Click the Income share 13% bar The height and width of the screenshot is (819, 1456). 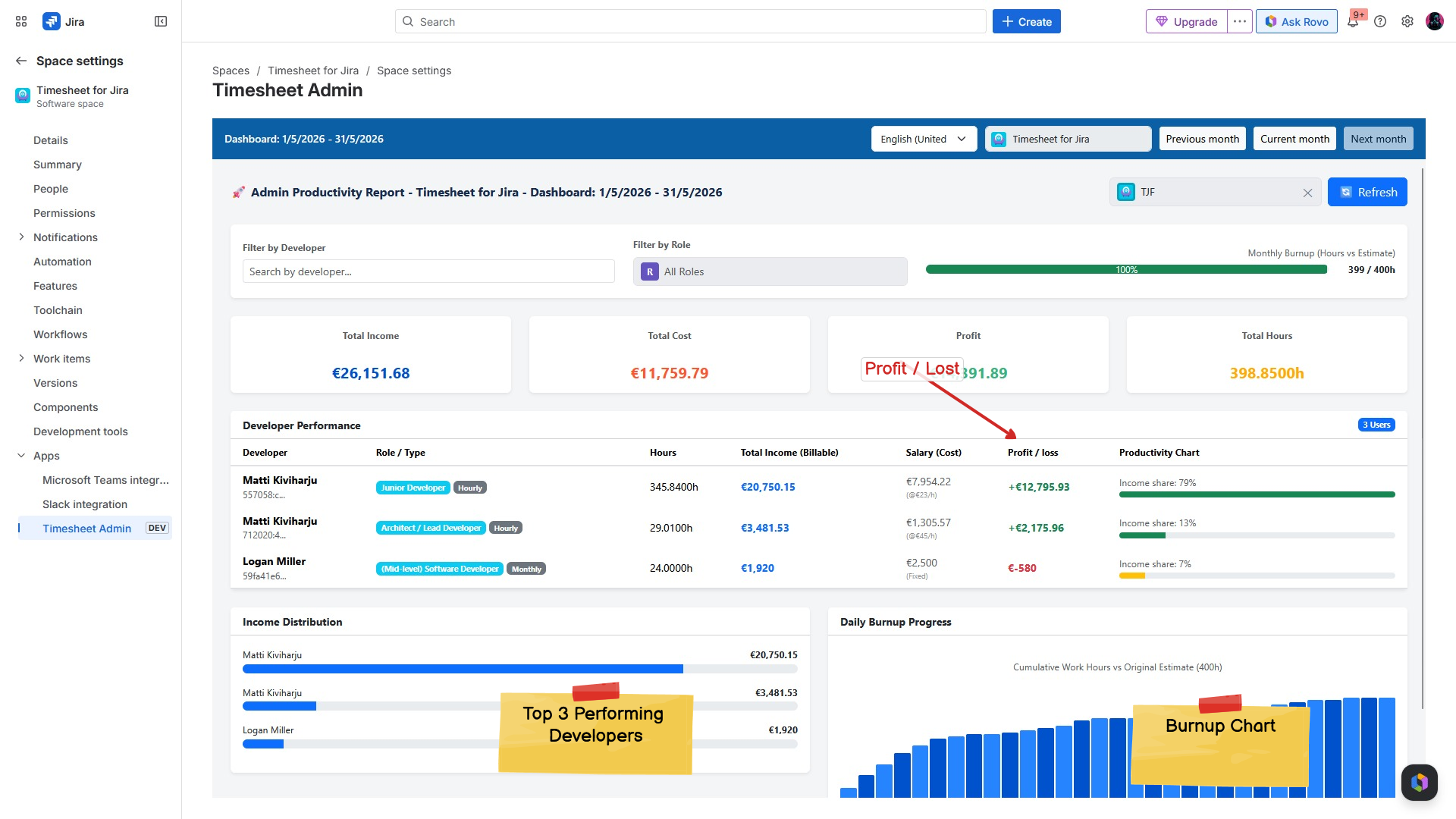click(x=1257, y=535)
